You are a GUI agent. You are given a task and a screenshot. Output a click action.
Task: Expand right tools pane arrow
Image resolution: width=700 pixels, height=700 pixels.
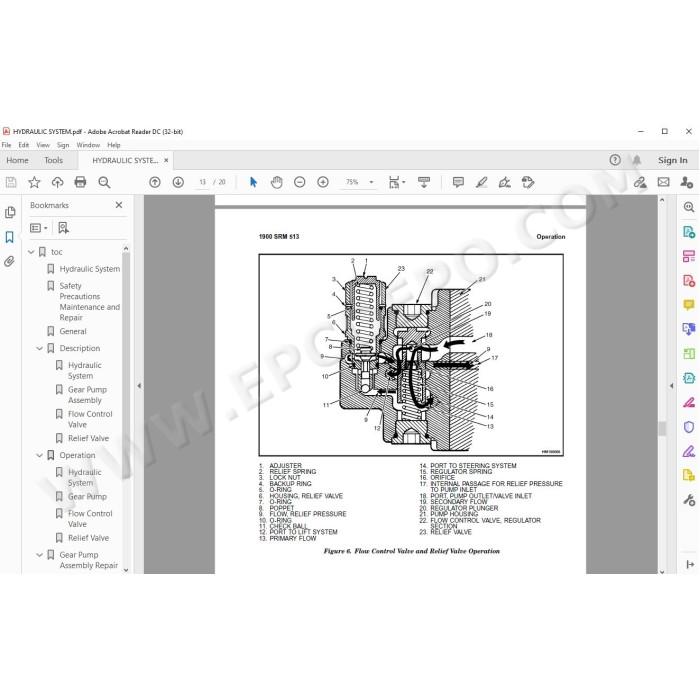pos(671,386)
